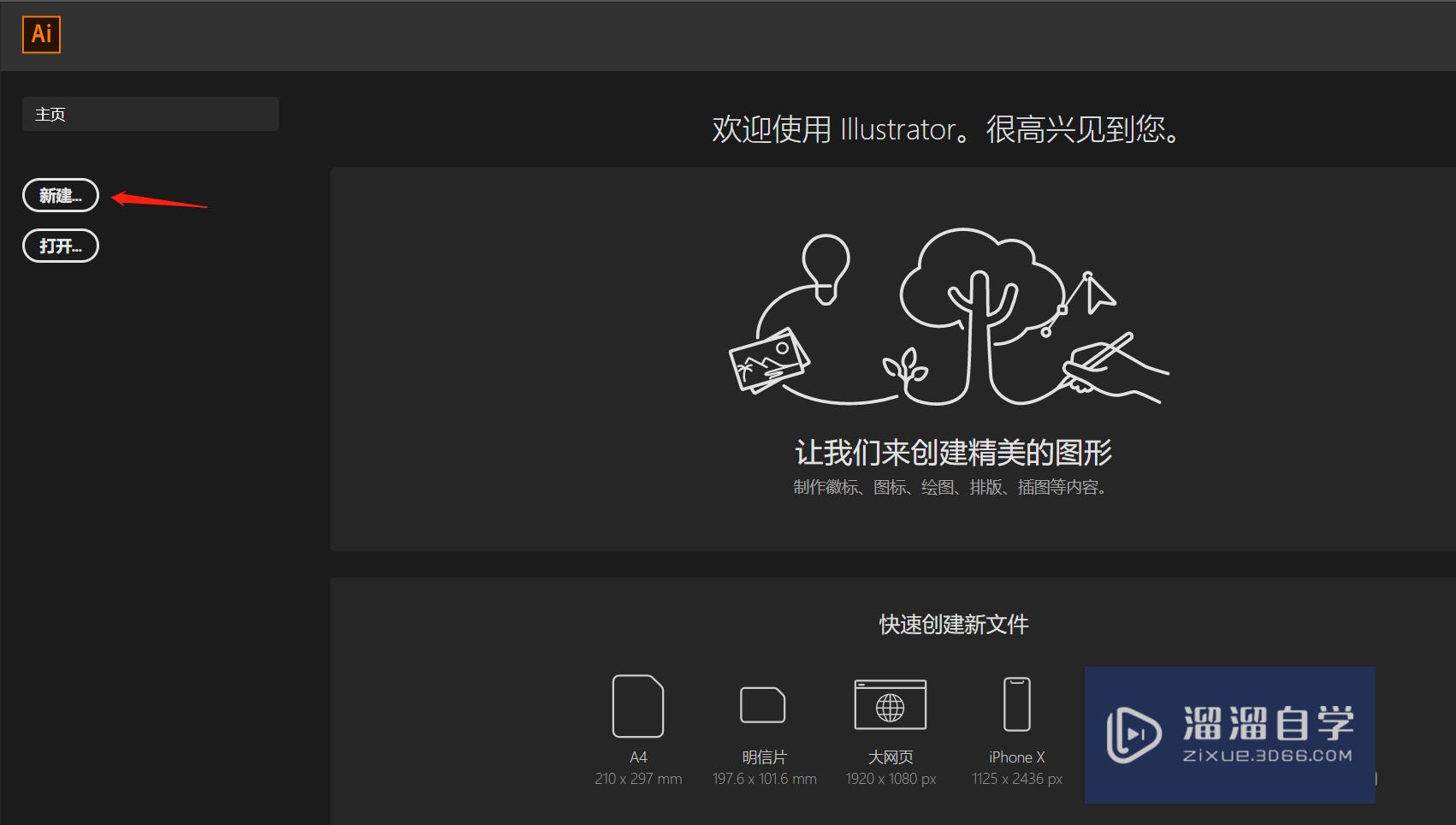Click the 大网页 preset label text
This screenshot has height=825, width=1456.
click(891, 757)
